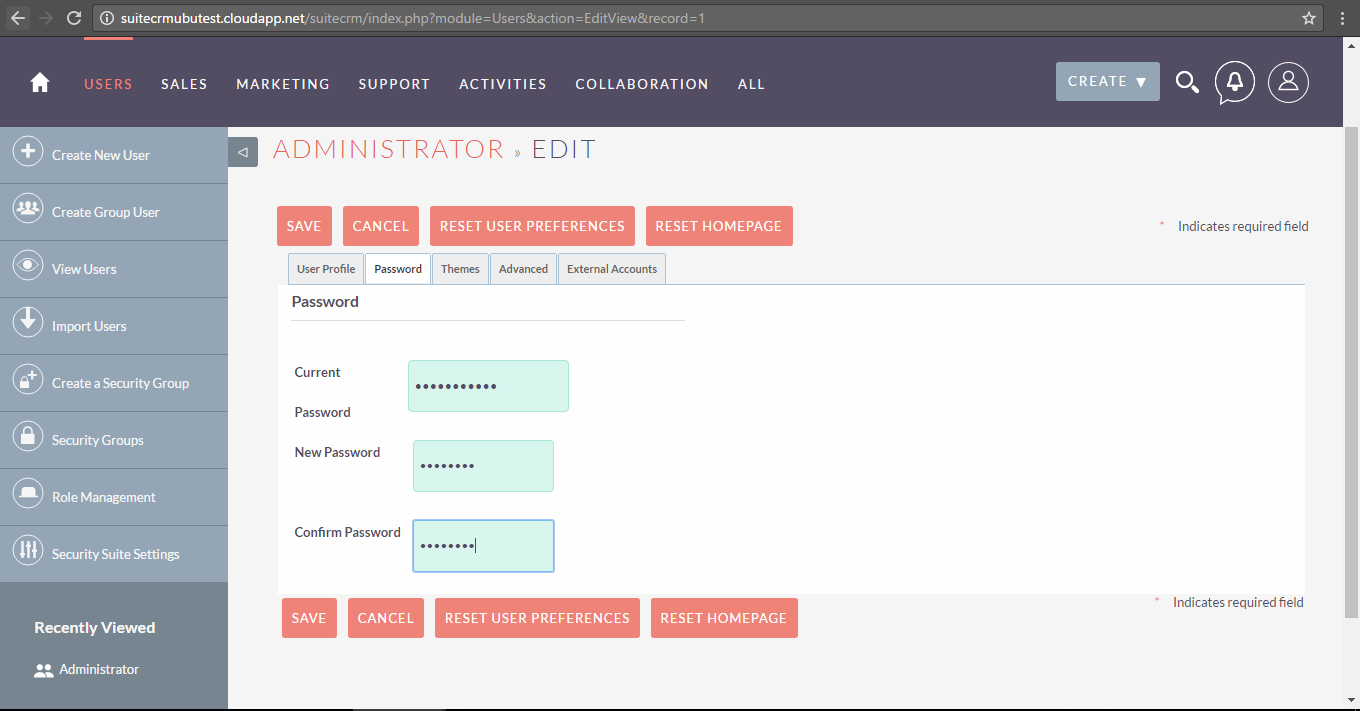Switch to the Themes tab
This screenshot has width=1360, height=711.
click(x=460, y=269)
